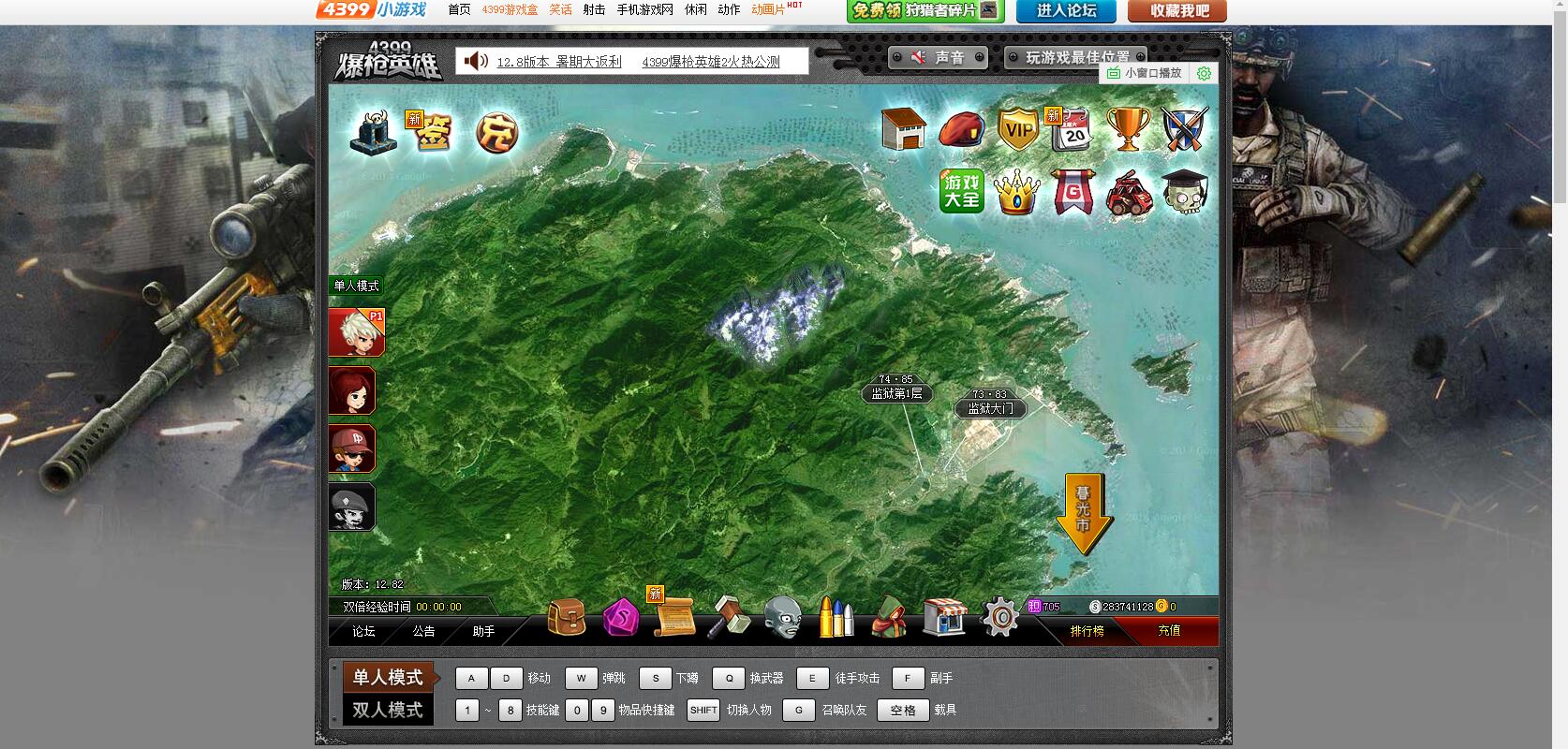Click the 4399小游戏 site logo
Image resolution: width=1568 pixels, height=749 pixels.
coord(372,10)
